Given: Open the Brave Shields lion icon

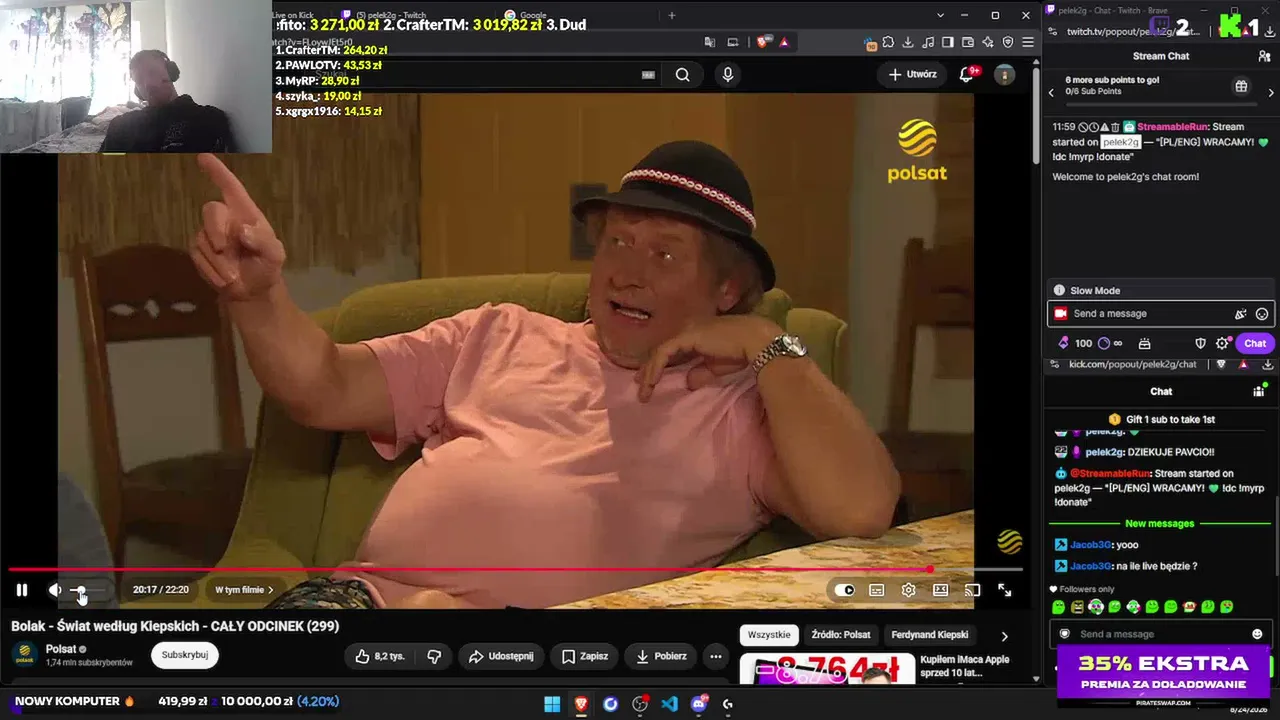Looking at the screenshot, I should pos(765,42).
